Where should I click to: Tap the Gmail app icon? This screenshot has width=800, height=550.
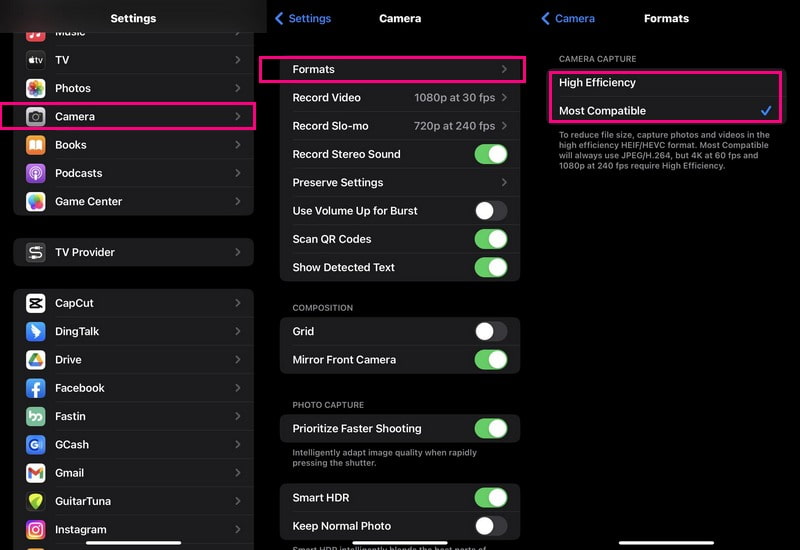36,473
